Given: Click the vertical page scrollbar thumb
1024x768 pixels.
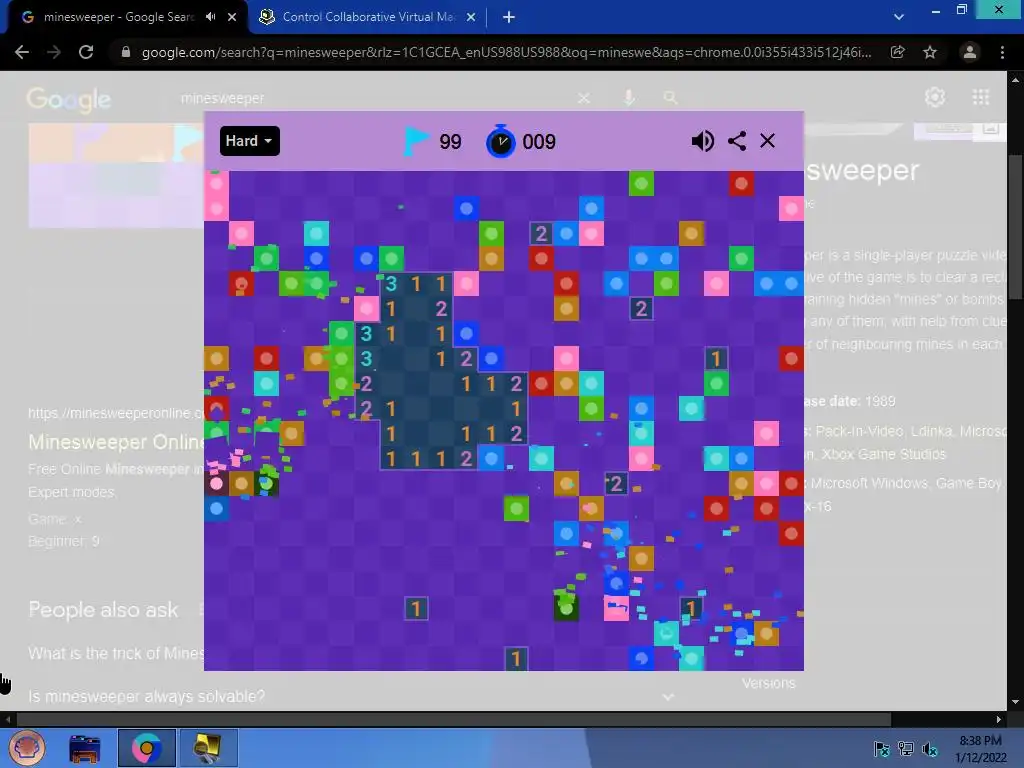Looking at the screenshot, I should point(1015,228).
